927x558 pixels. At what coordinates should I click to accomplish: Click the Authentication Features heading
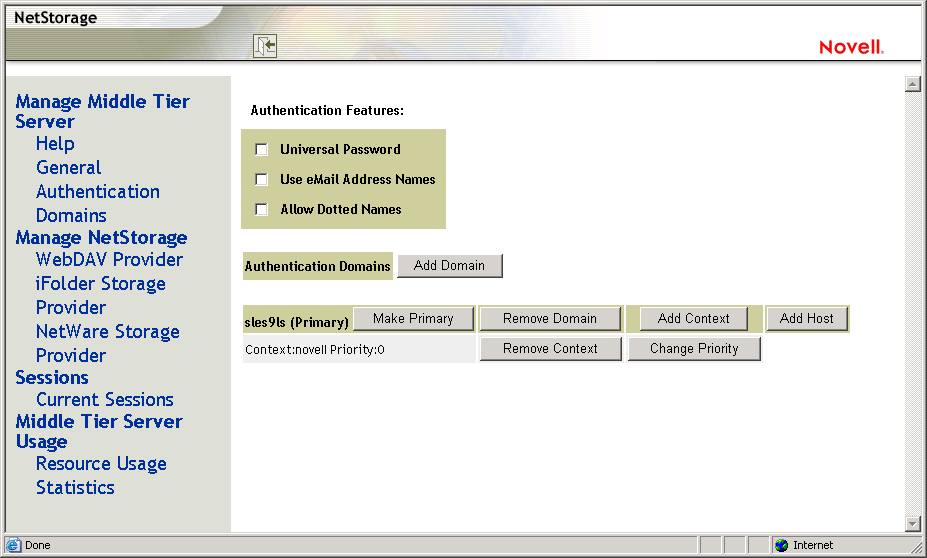point(327,111)
